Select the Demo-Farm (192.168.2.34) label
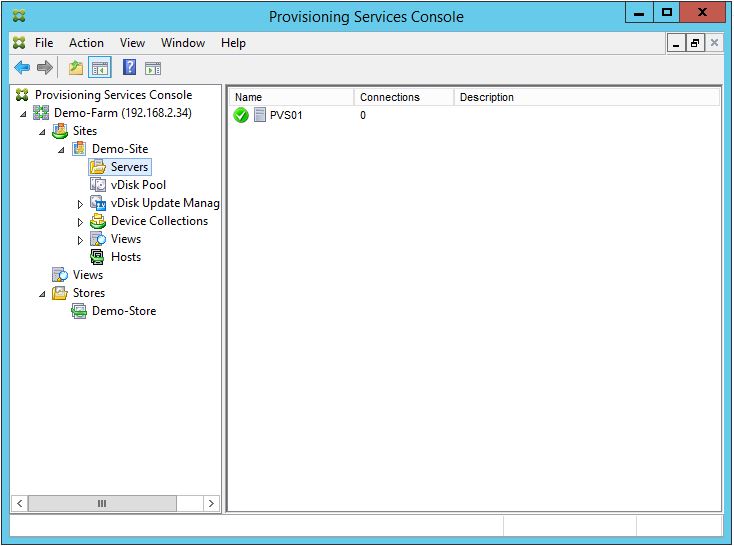The width and height of the screenshot is (734, 546). point(123,113)
